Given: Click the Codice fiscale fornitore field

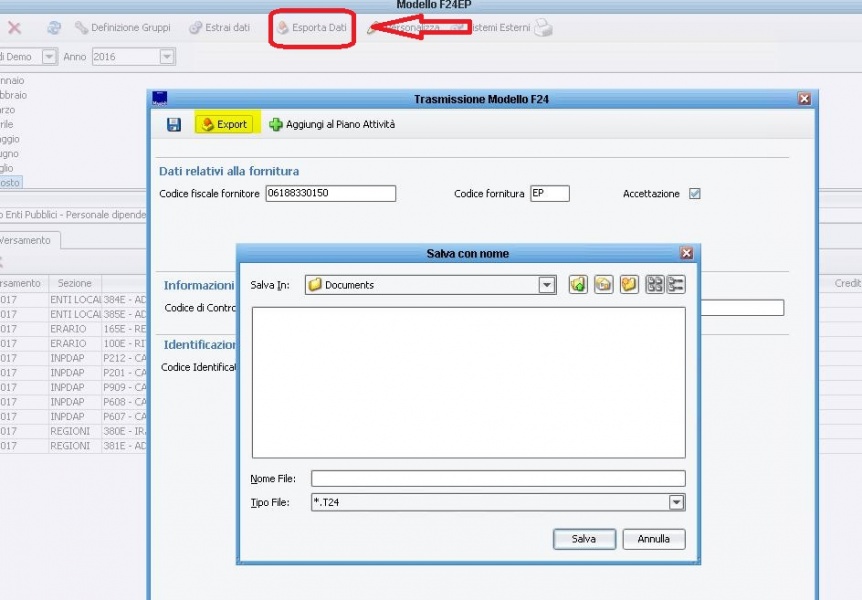Looking at the screenshot, I should click(330, 193).
